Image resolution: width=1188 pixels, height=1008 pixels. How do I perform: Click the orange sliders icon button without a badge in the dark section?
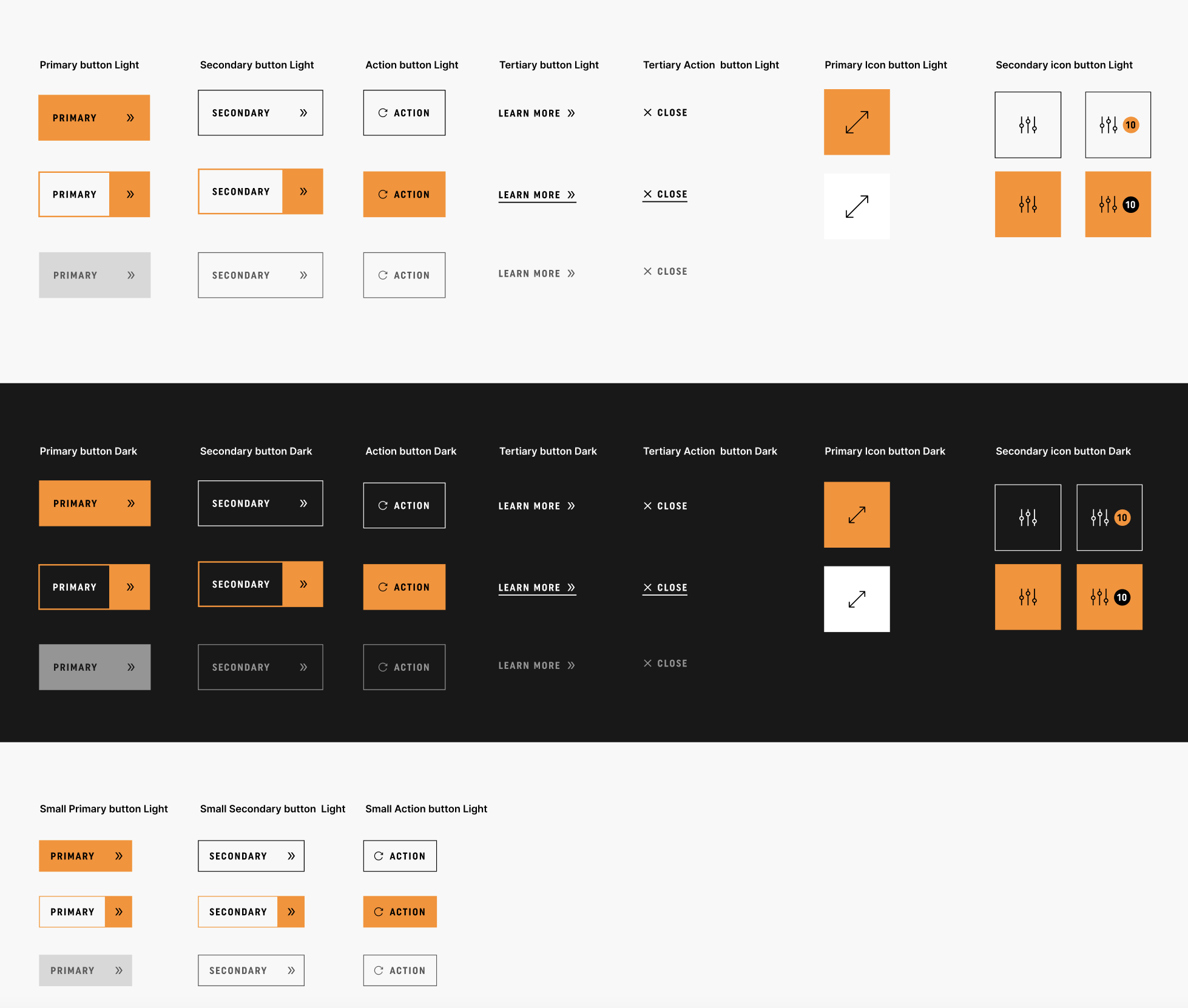click(x=1027, y=597)
